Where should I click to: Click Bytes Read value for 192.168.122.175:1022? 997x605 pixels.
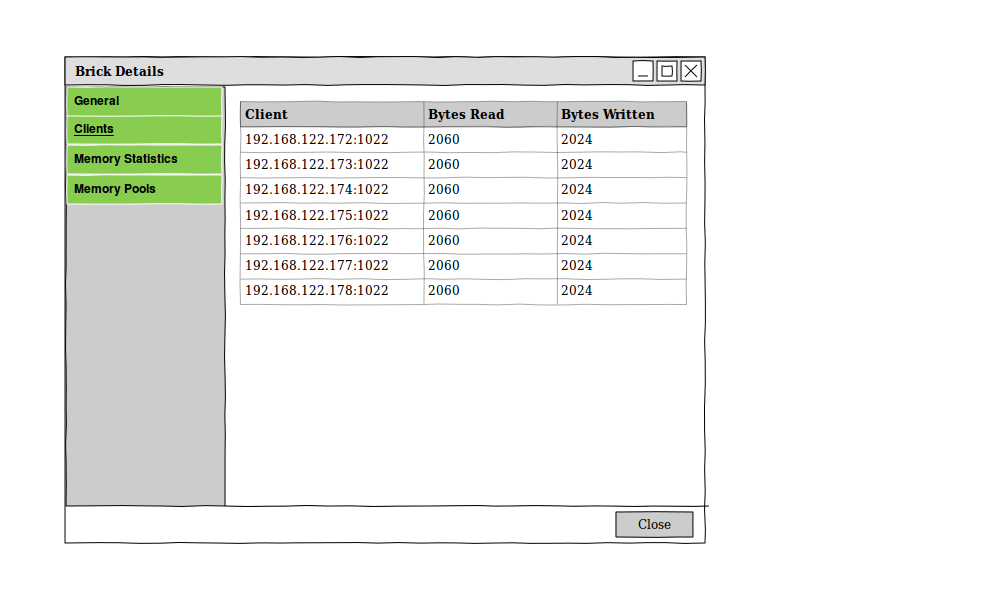click(x=444, y=215)
